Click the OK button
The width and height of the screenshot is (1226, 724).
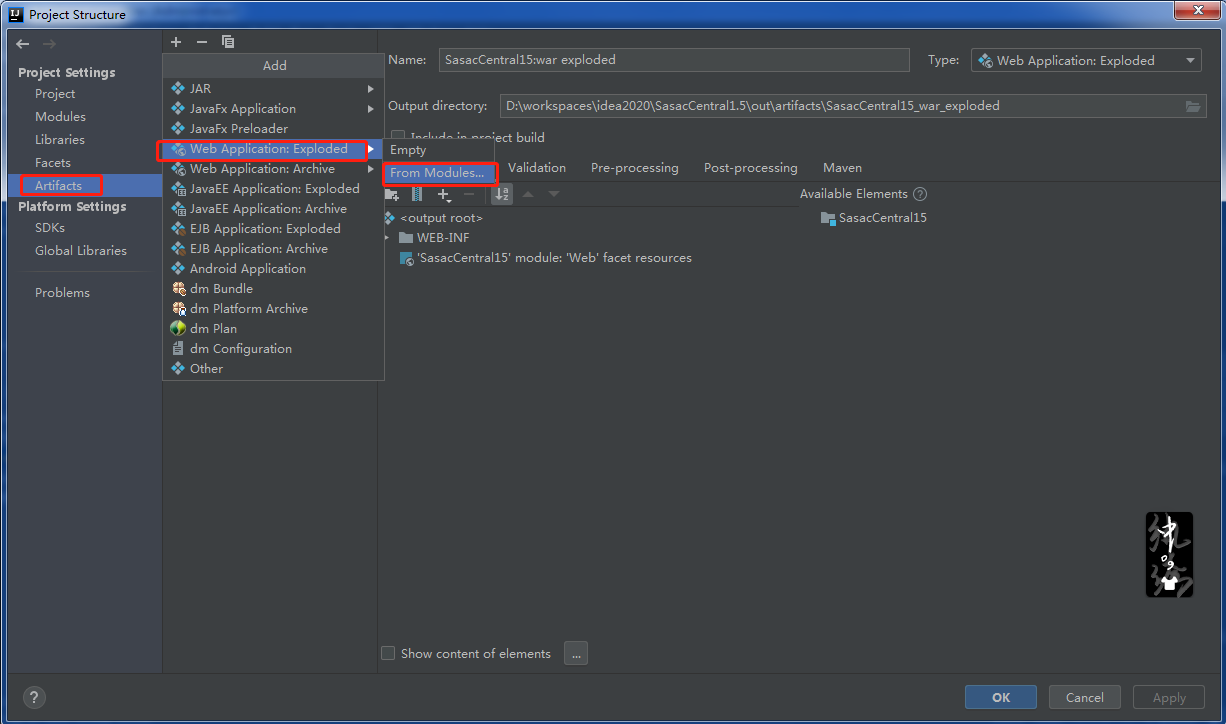click(x=1001, y=698)
